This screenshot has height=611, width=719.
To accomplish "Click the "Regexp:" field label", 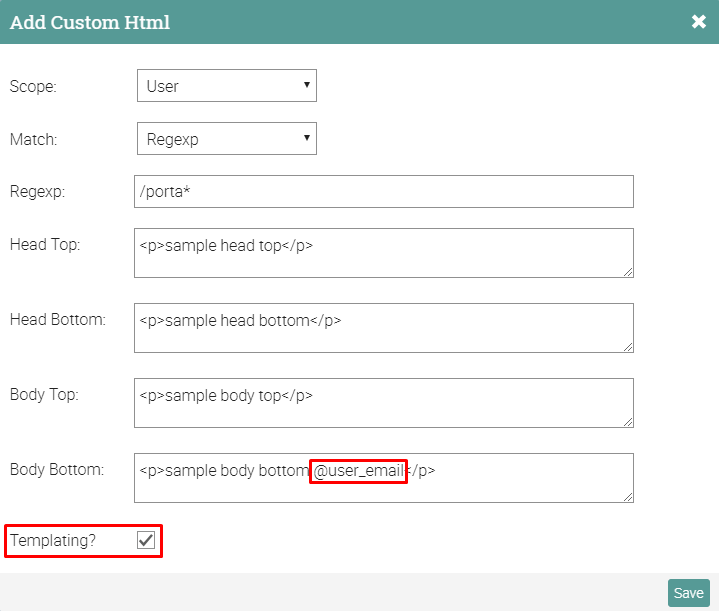I will [37, 192].
